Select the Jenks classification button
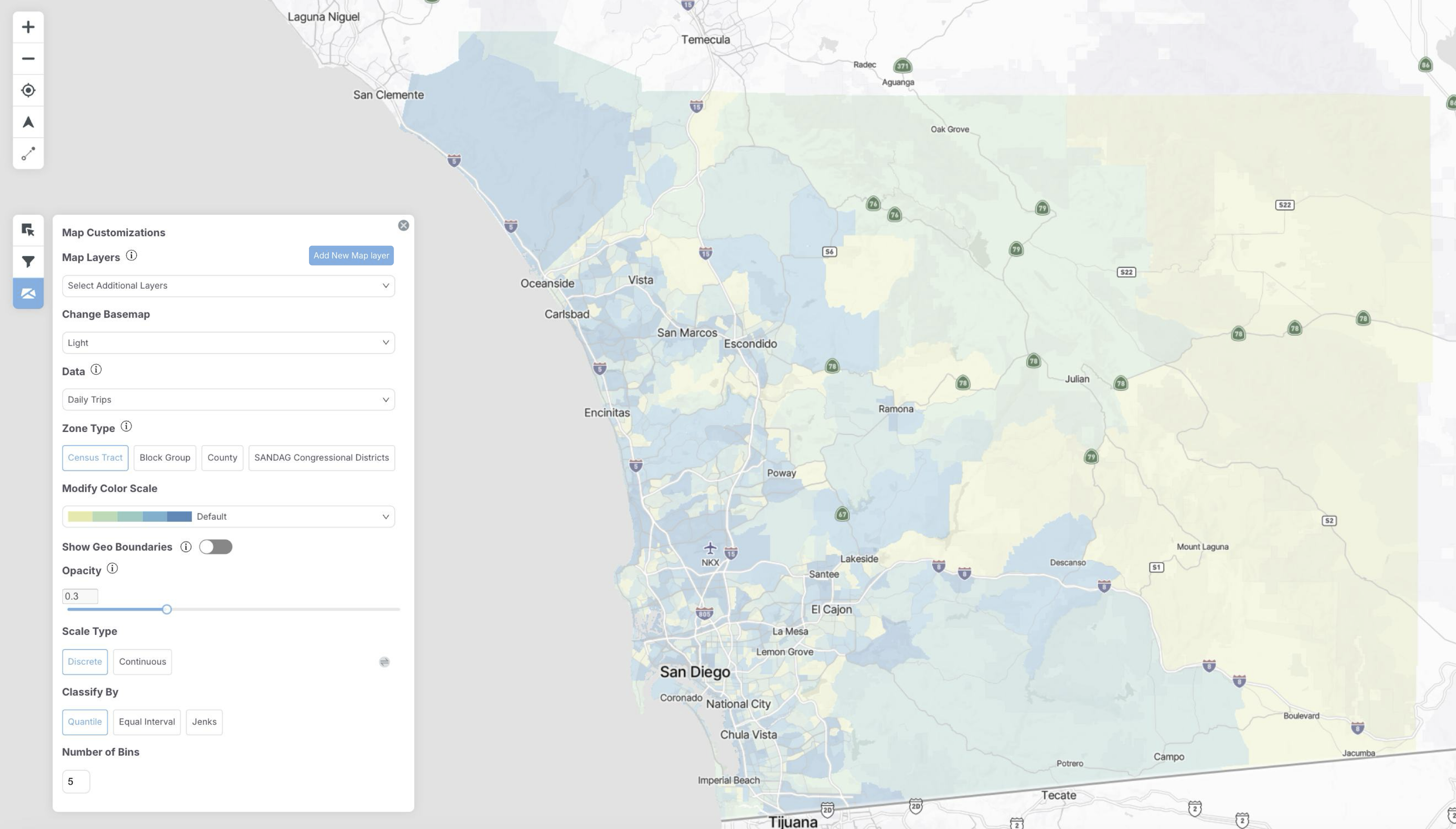This screenshot has width=1456, height=829. pyautogui.click(x=204, y=722)
